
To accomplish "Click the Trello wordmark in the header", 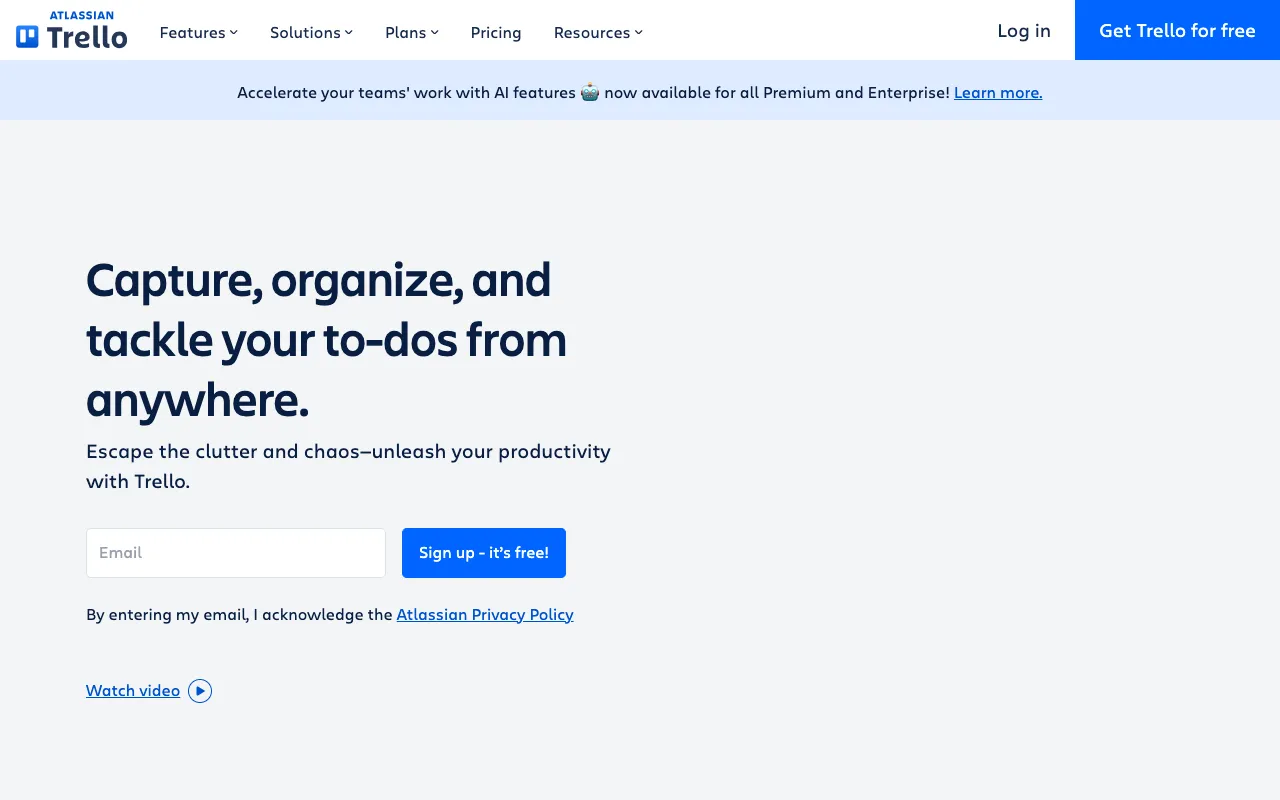I will 86,36.
